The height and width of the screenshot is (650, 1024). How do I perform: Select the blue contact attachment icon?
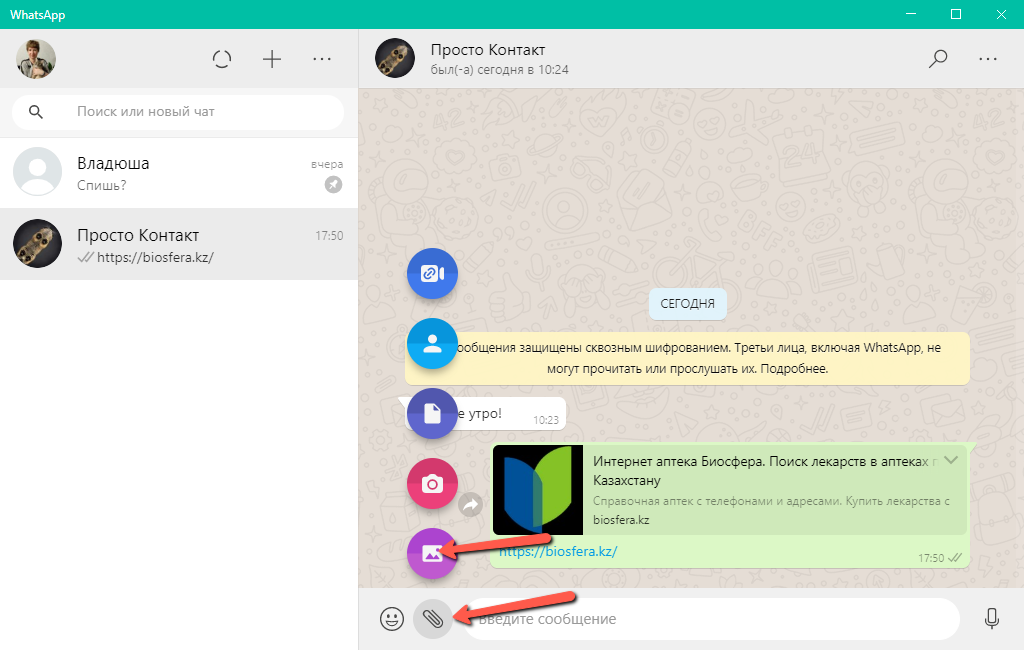[x=432, y=344]
